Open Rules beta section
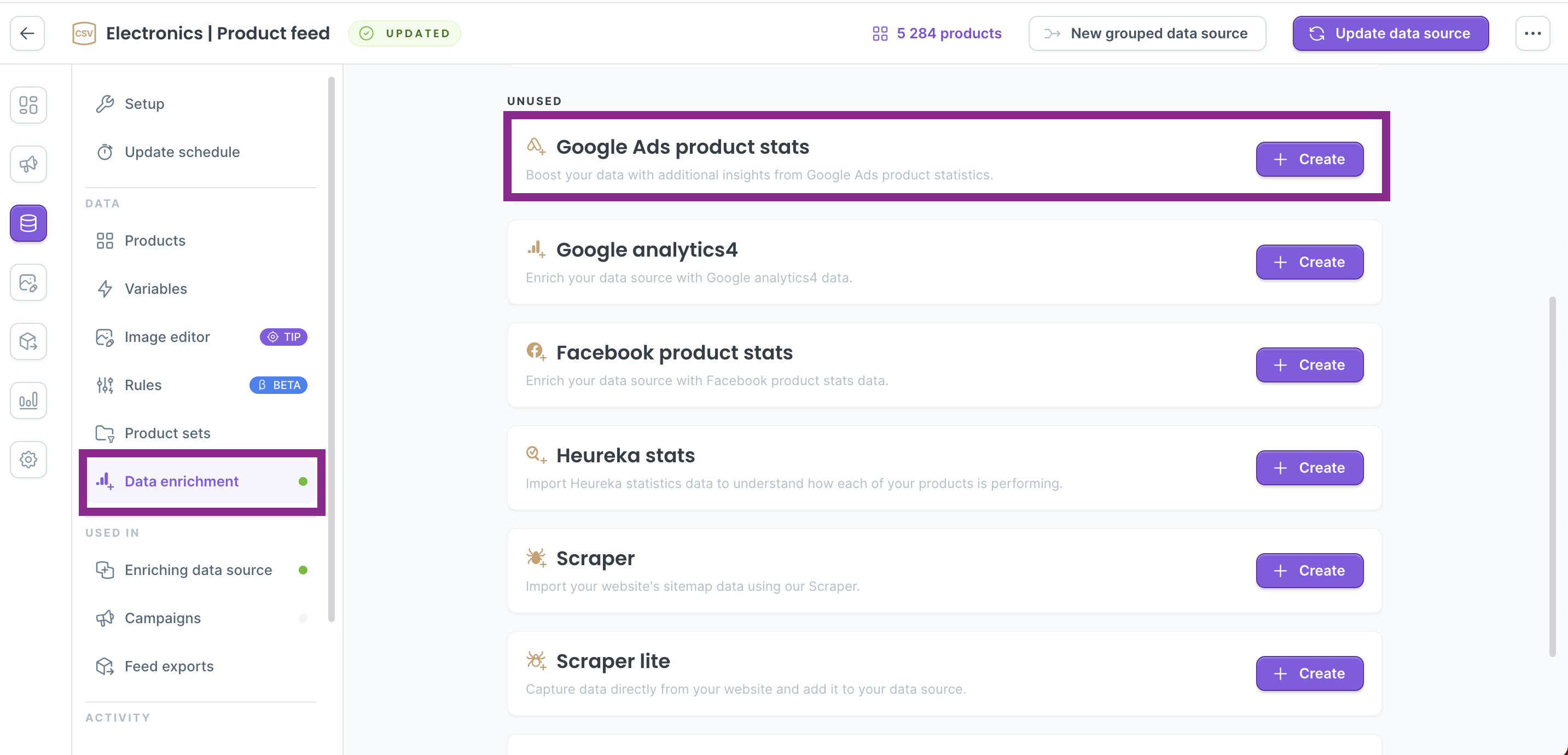The height and width of the screenshot is (755, 1568). click(x=143, y=385)
